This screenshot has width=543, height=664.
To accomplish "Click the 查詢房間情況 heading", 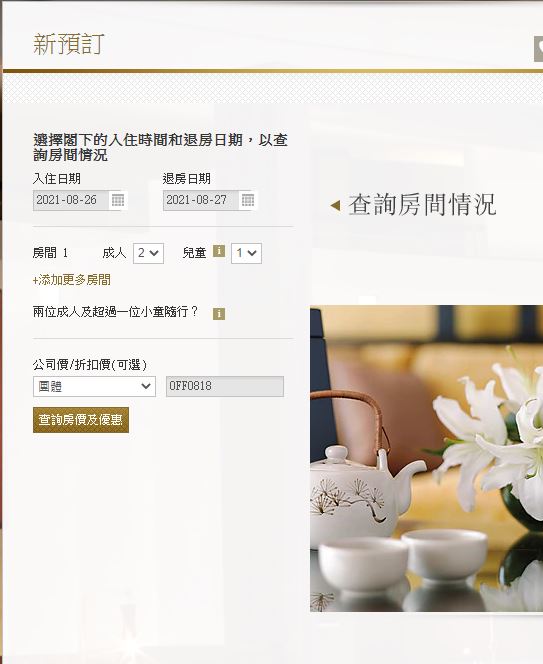I will pyautogui.click(x=422, y=205).
